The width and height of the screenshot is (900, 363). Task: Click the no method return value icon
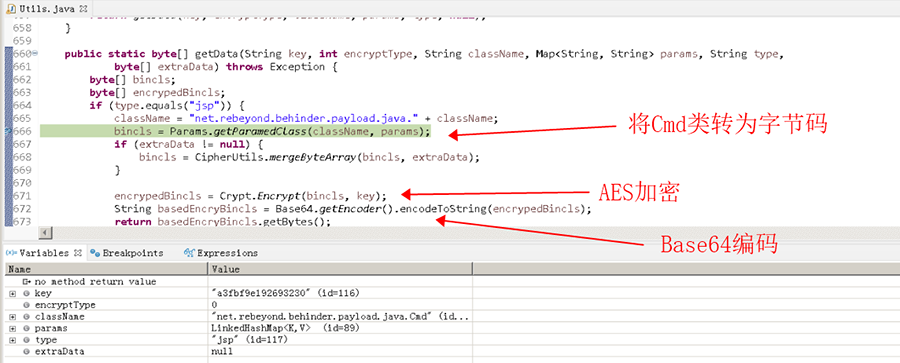point(26,282)
